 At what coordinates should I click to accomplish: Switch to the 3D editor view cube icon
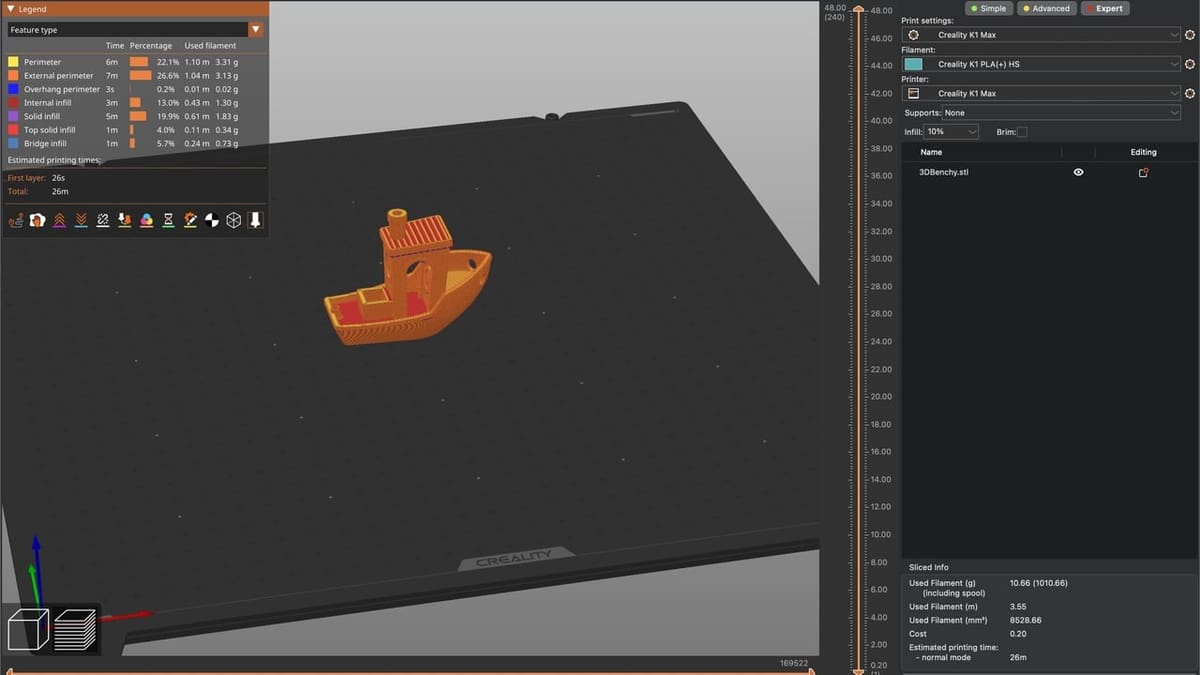(x=29, y=629)
